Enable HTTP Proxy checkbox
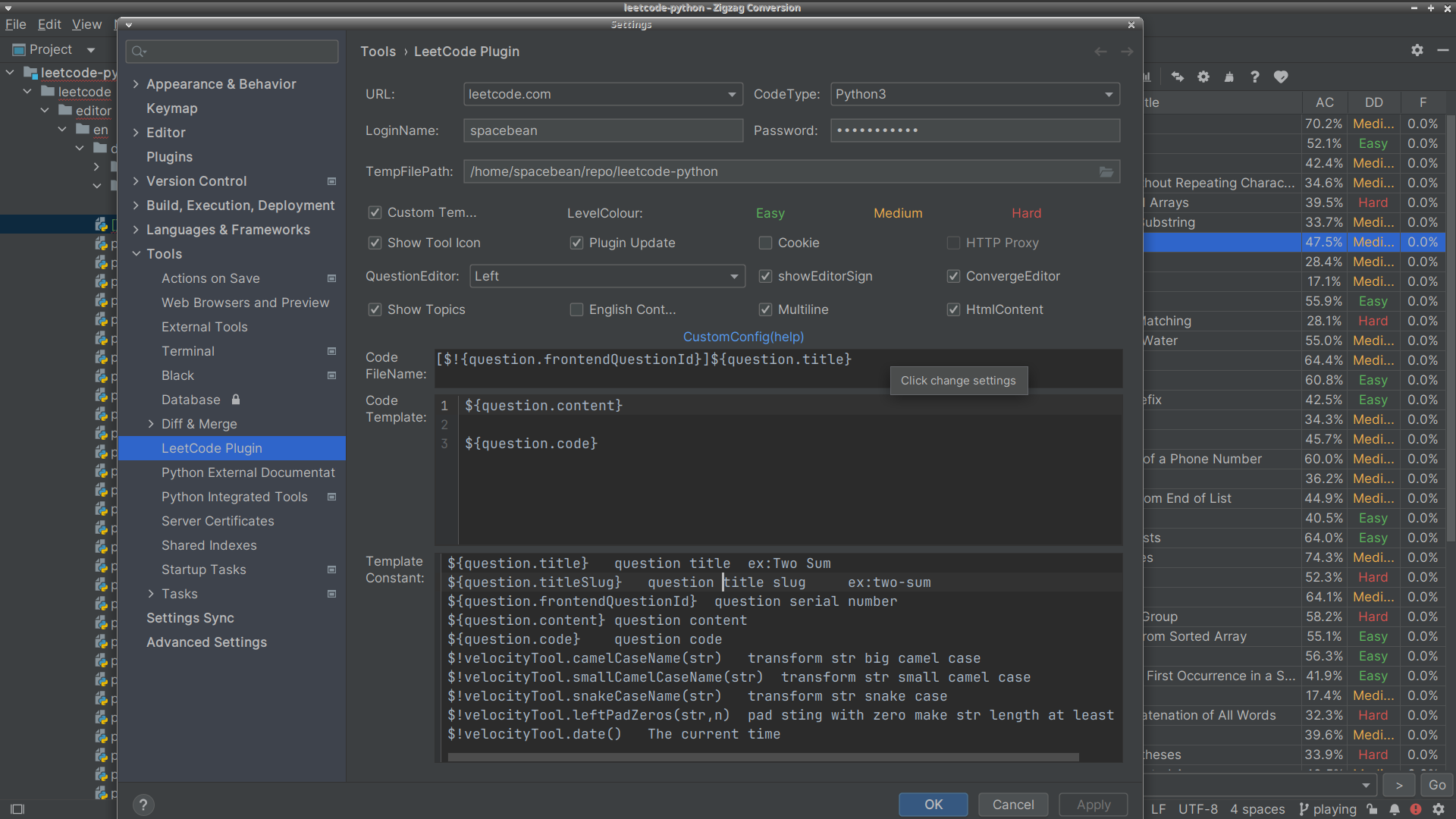The width and height of the screenshot is (1456, 819). 953,243
